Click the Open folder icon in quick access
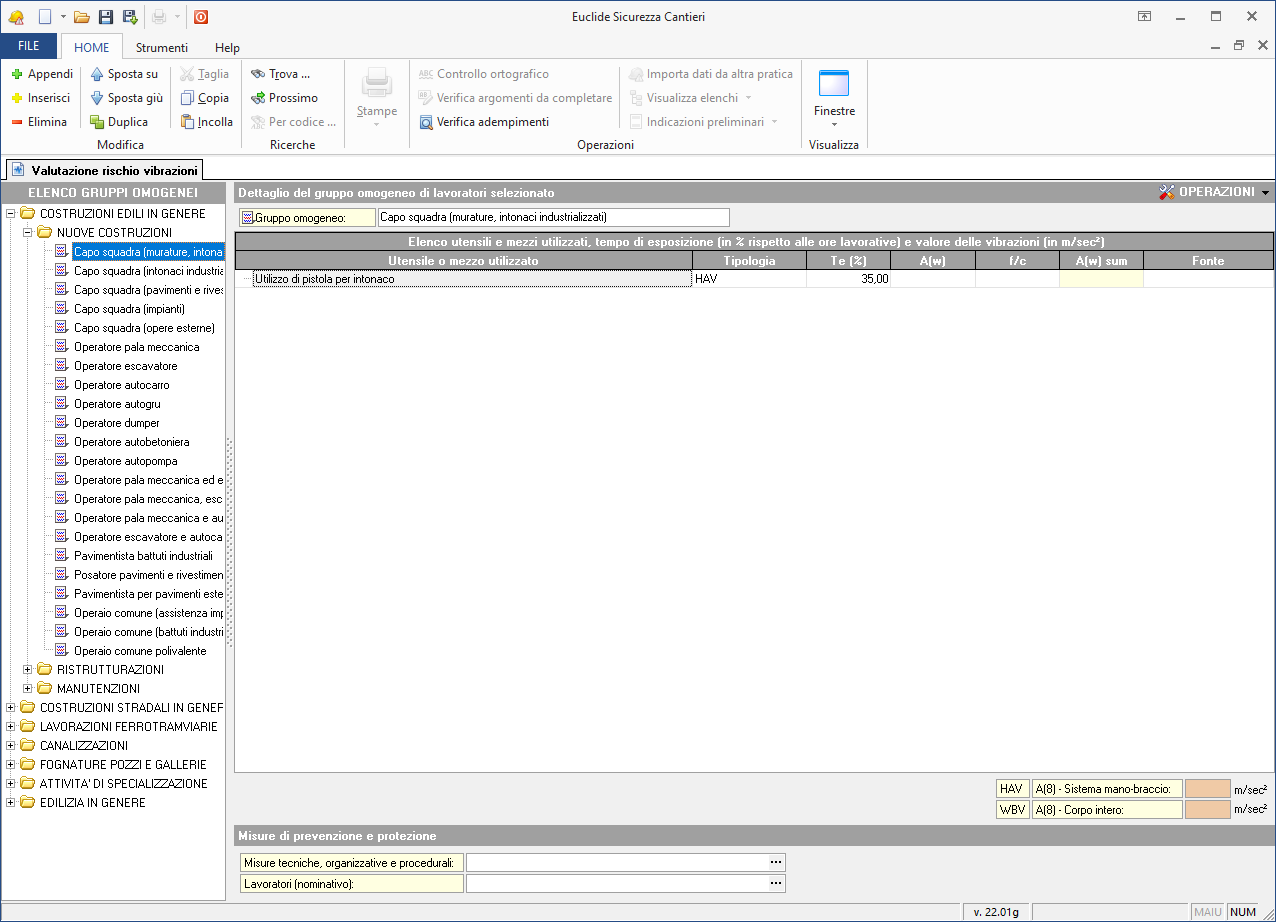This screenshot has height=922, width=1276. coord(82,17)
